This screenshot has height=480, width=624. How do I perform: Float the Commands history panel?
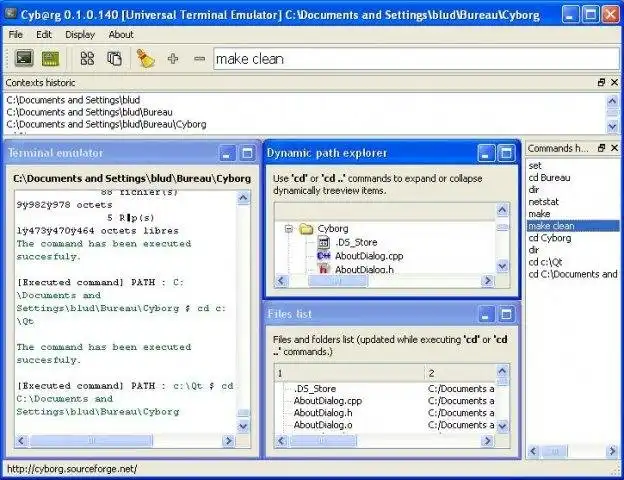601,148
